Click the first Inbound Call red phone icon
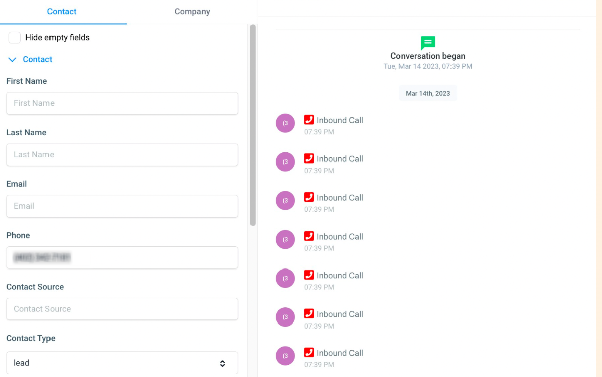602x377 pixels. [x=309, y=120]
